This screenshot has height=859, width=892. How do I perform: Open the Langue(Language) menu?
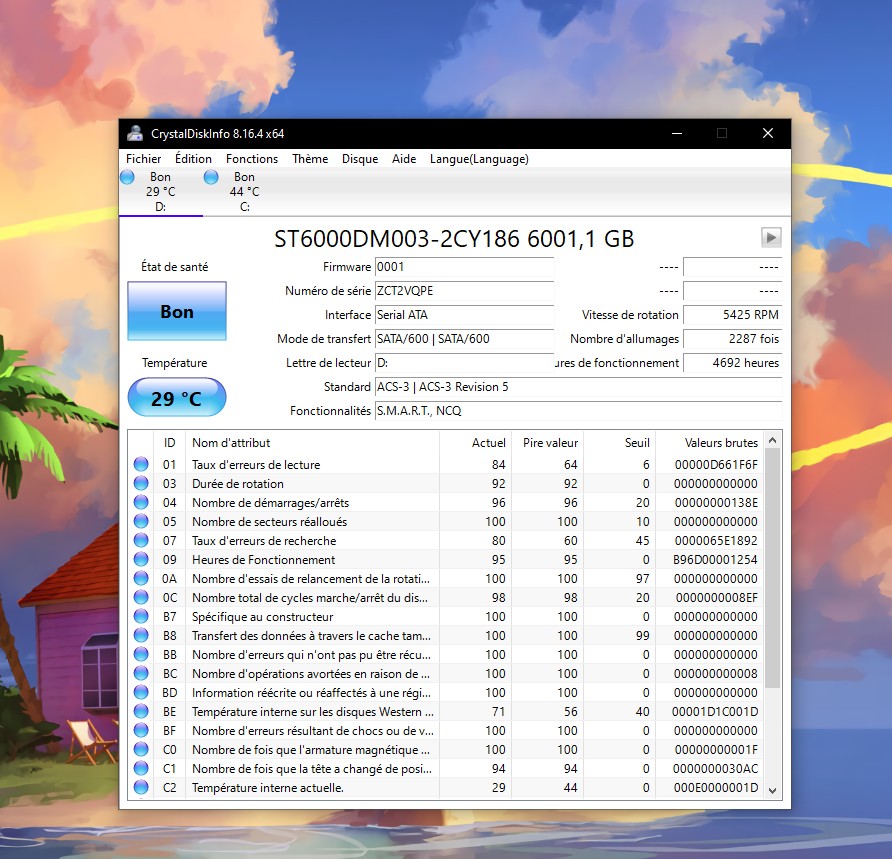(479, 159)
